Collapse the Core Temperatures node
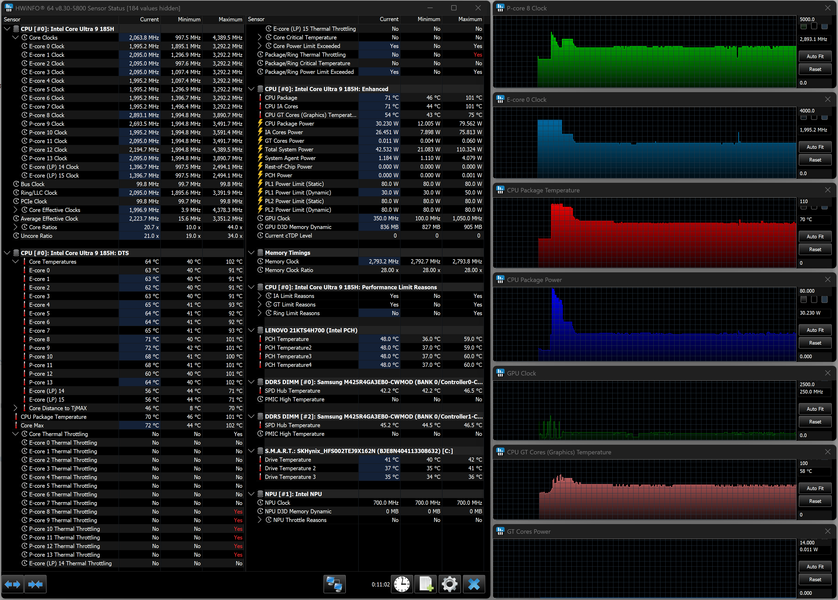This screenshot has height=600, width=838. click(15, 262)
